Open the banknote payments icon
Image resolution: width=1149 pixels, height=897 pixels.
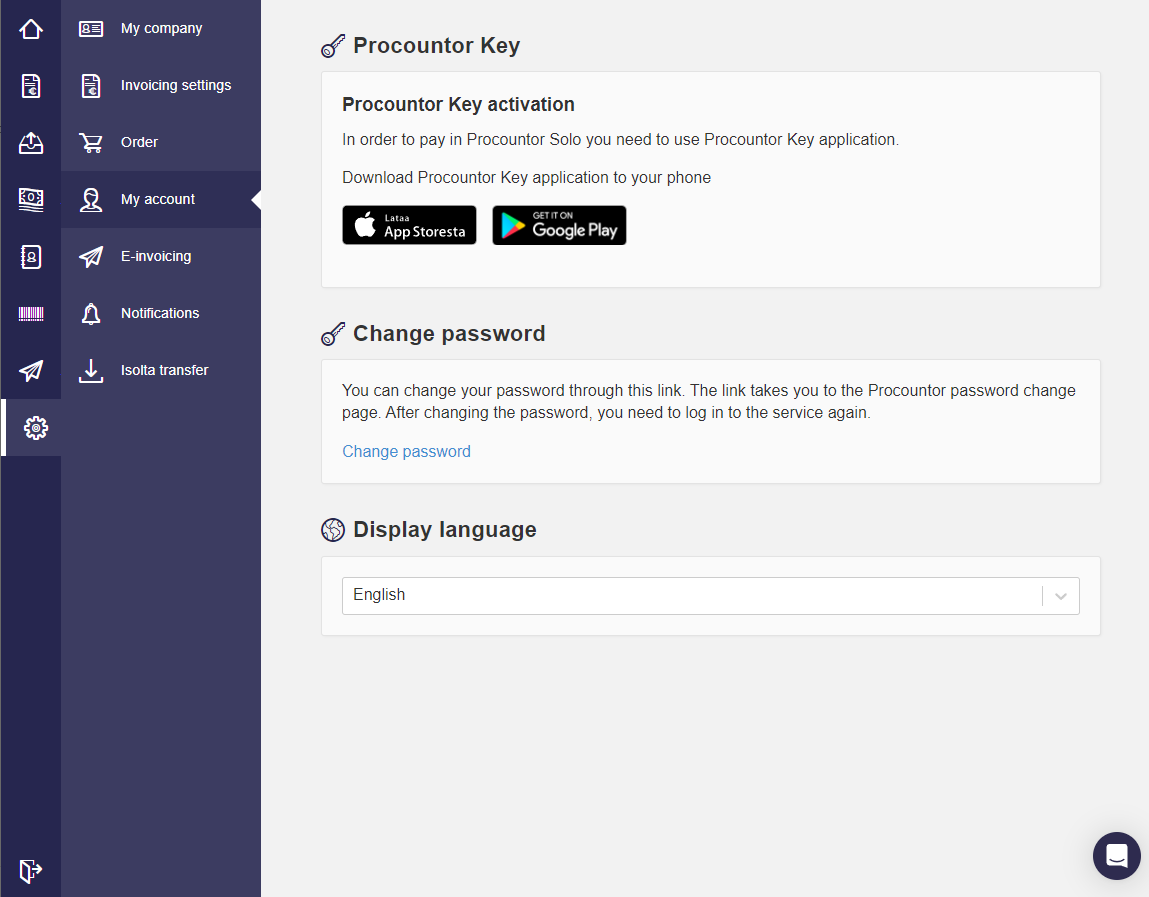point(31,199)
